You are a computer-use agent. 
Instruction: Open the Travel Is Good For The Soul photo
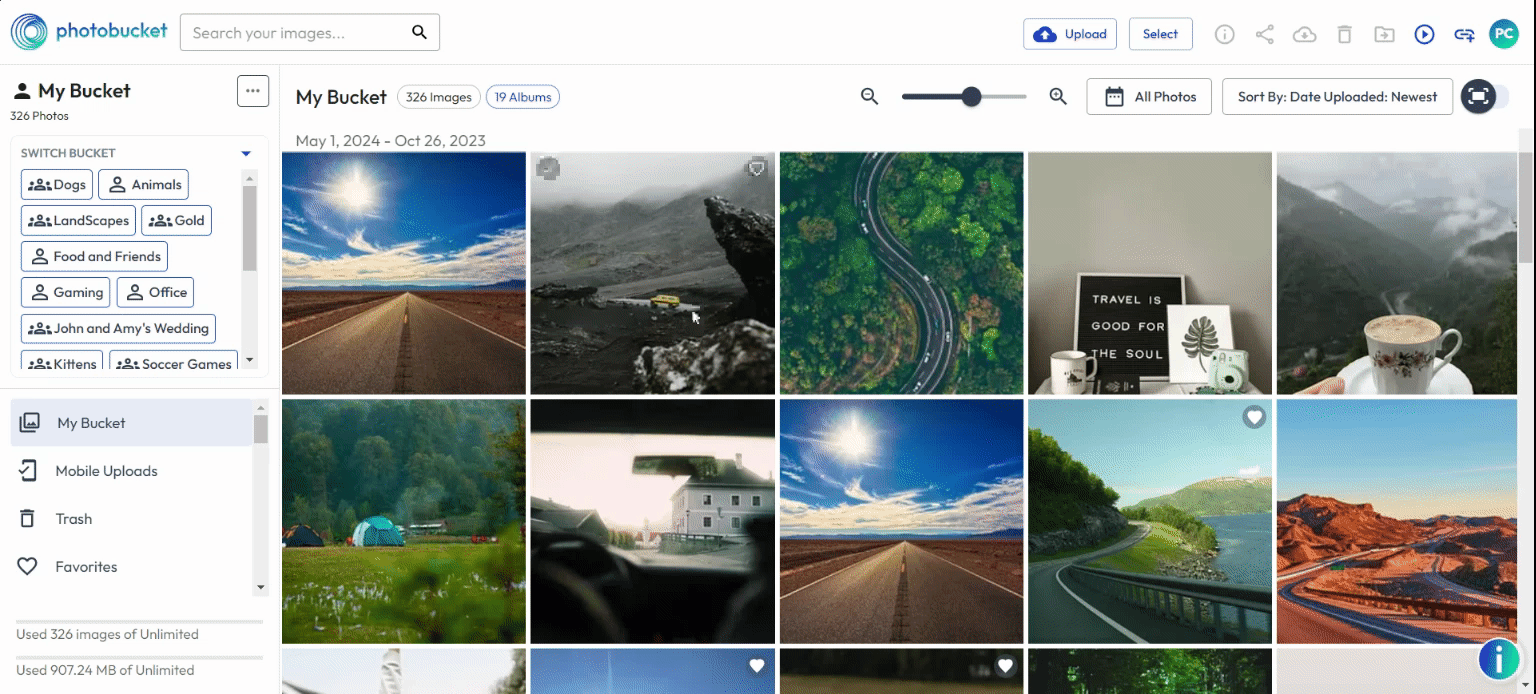point(1150,273)
